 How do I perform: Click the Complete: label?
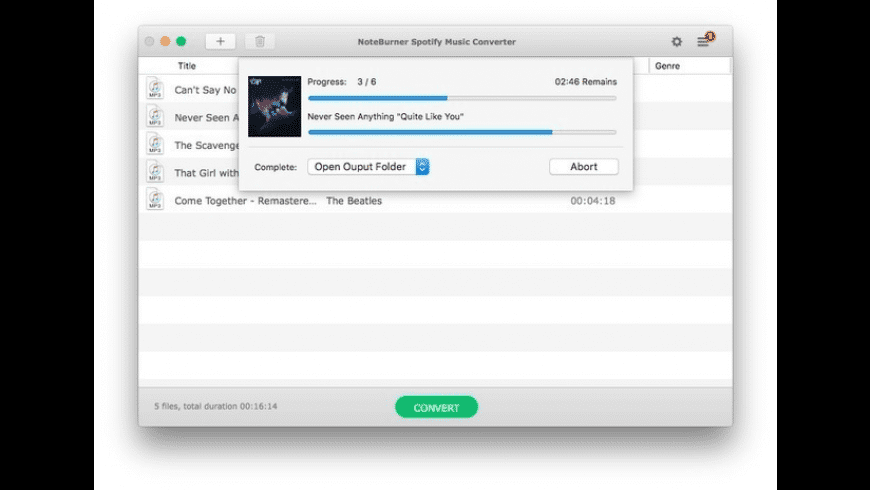[x=276, y=167]
